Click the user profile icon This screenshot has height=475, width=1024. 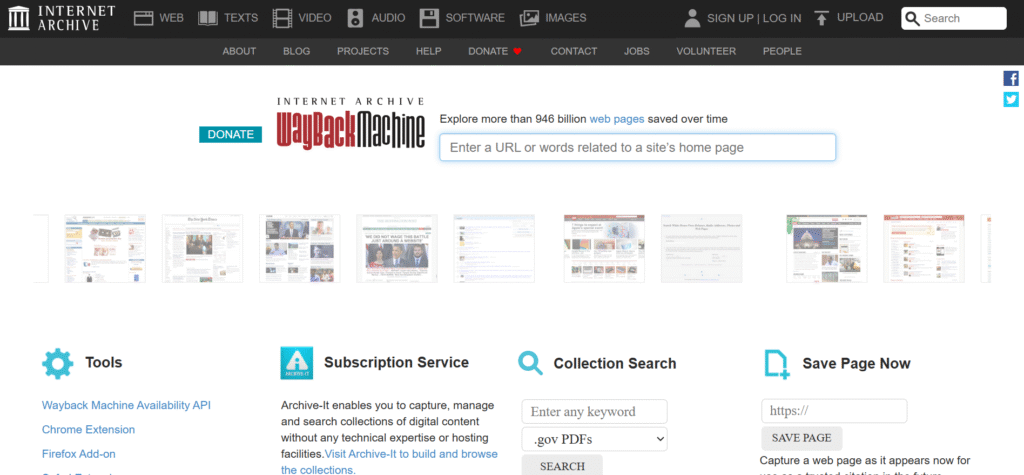pyautogui.click(x=692, y=18)
